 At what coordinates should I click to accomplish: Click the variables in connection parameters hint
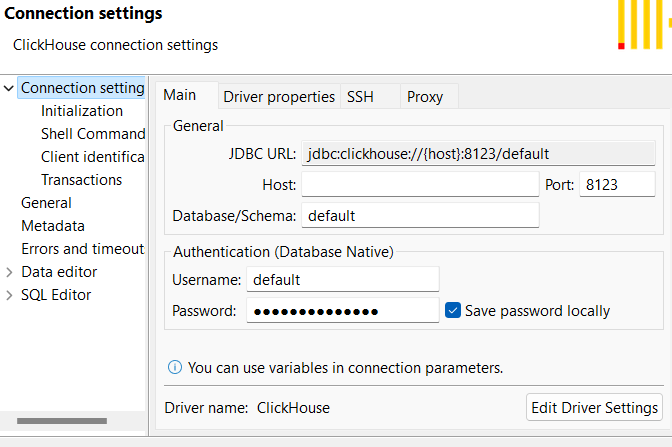coord(345,368)
